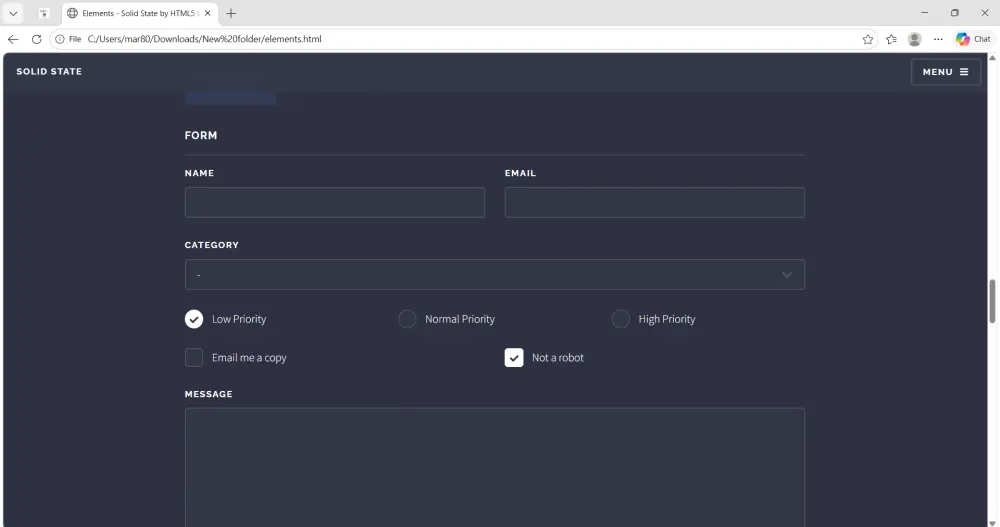View site information File icon
The height and width of the screenshot is (527, 1000).
click(x=68, y=39)
